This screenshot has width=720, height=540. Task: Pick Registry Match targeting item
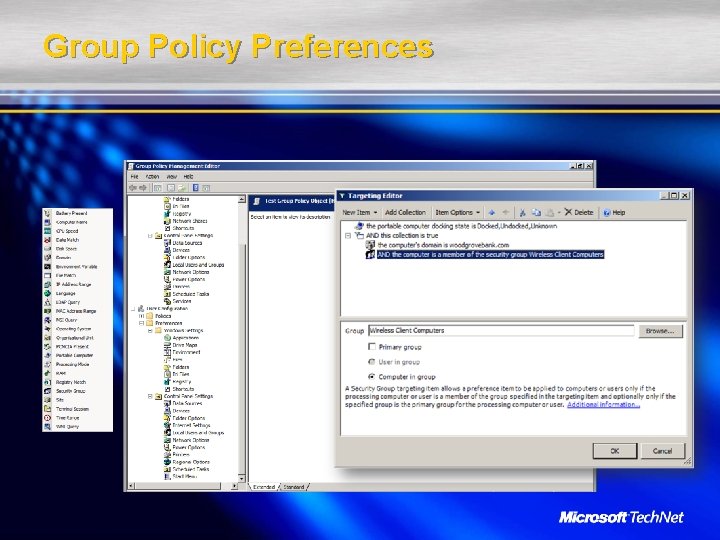71,382
